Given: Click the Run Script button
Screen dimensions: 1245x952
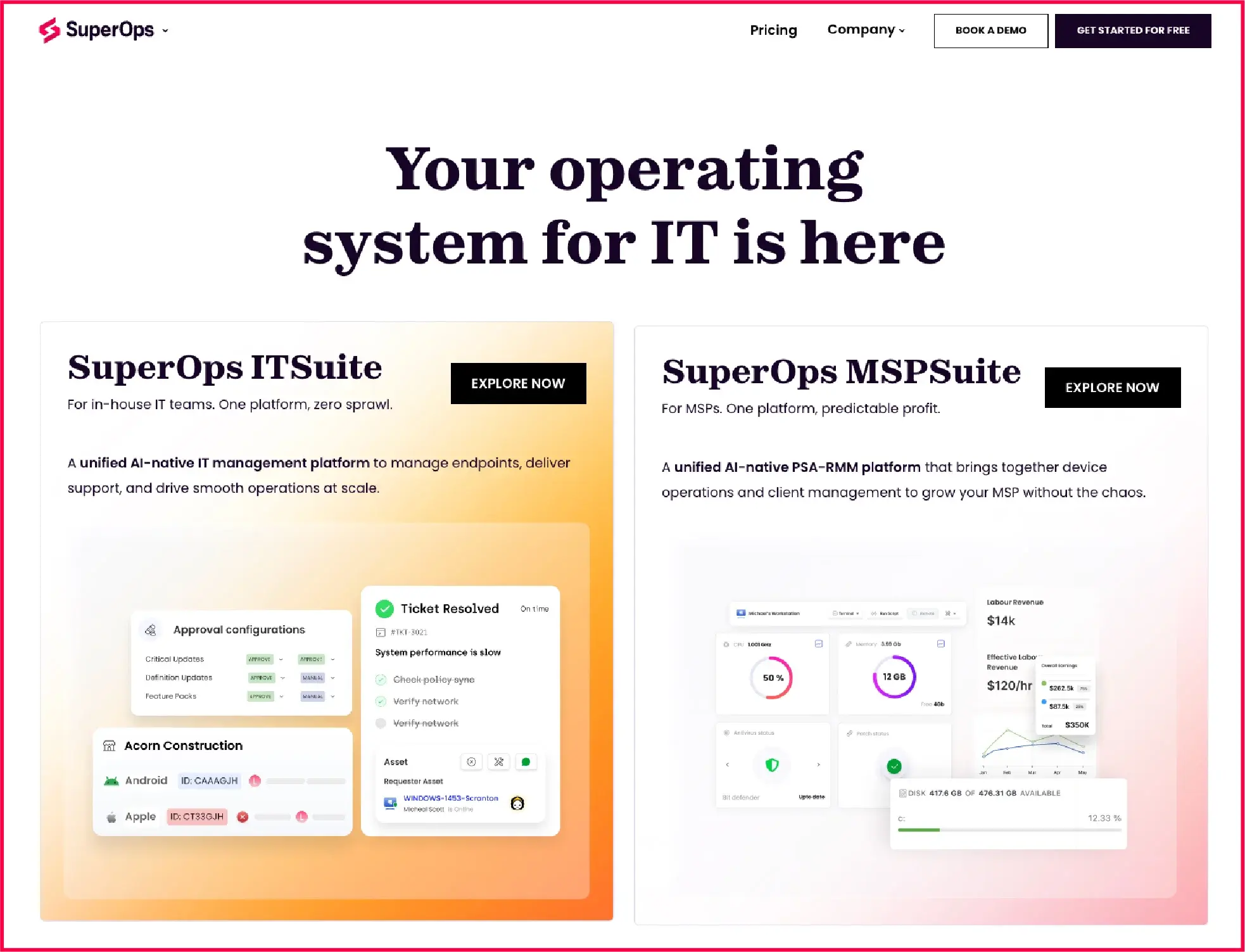Looking at the screenshot, I should point(885,613).
